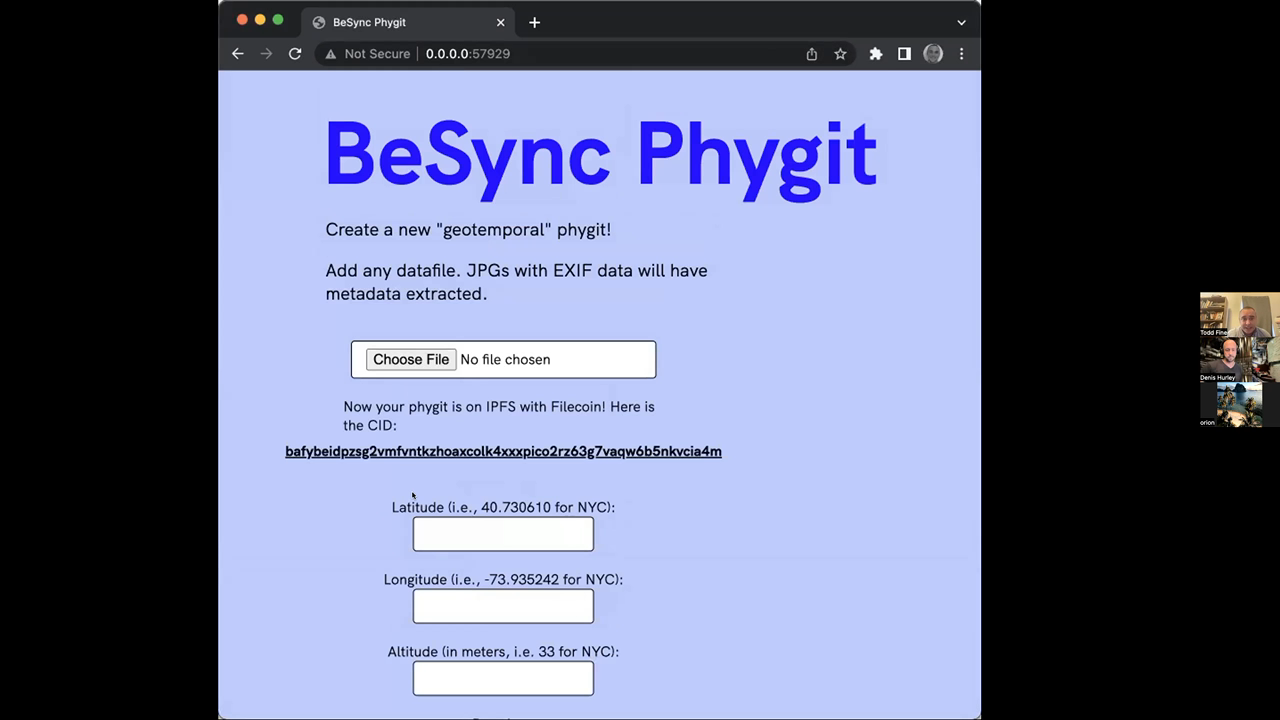
Task: Click the 'Not Secure' label
Action: [x=377, y=54]
